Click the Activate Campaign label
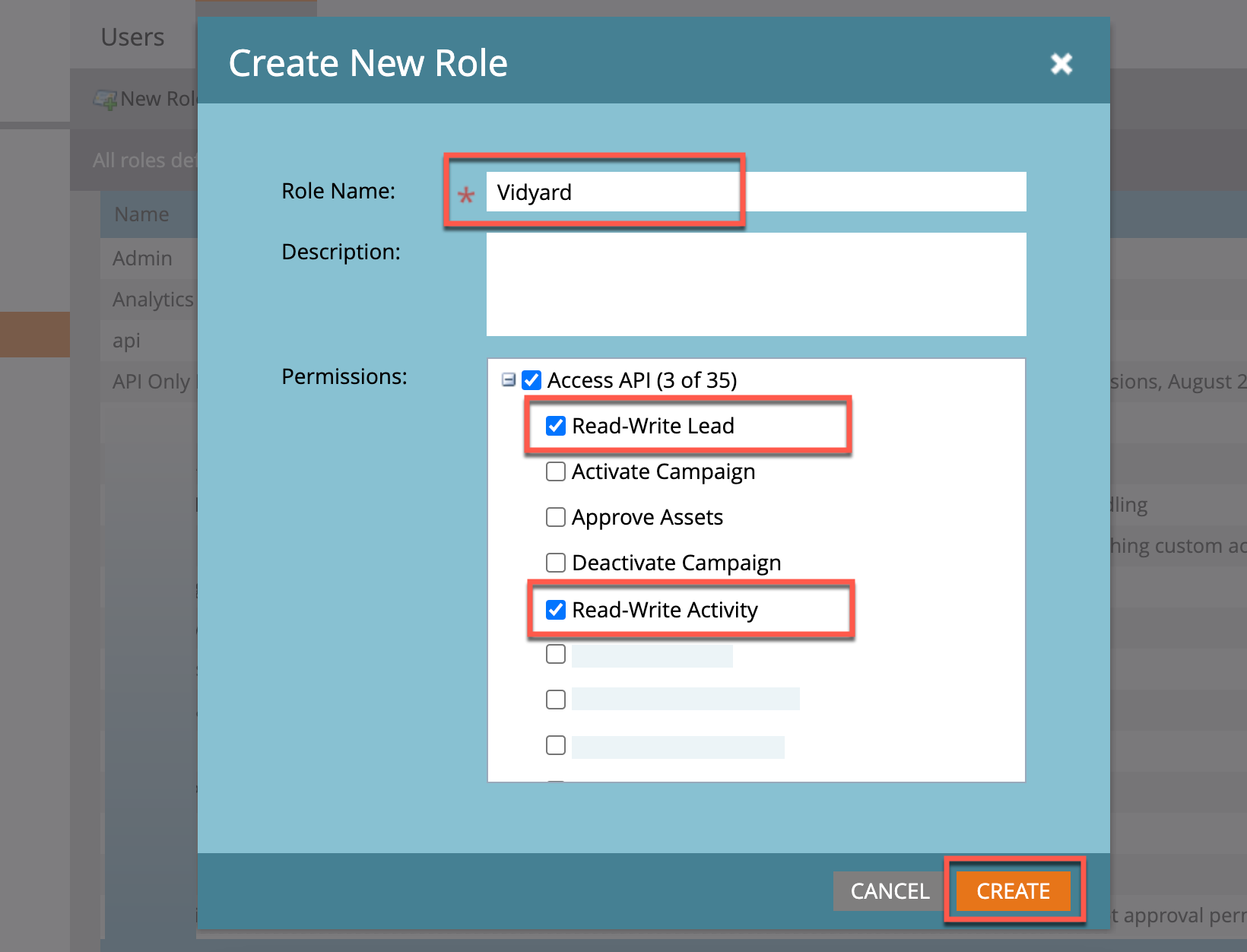This screenshot has height=952, width=1247. [x=663, y=471]
